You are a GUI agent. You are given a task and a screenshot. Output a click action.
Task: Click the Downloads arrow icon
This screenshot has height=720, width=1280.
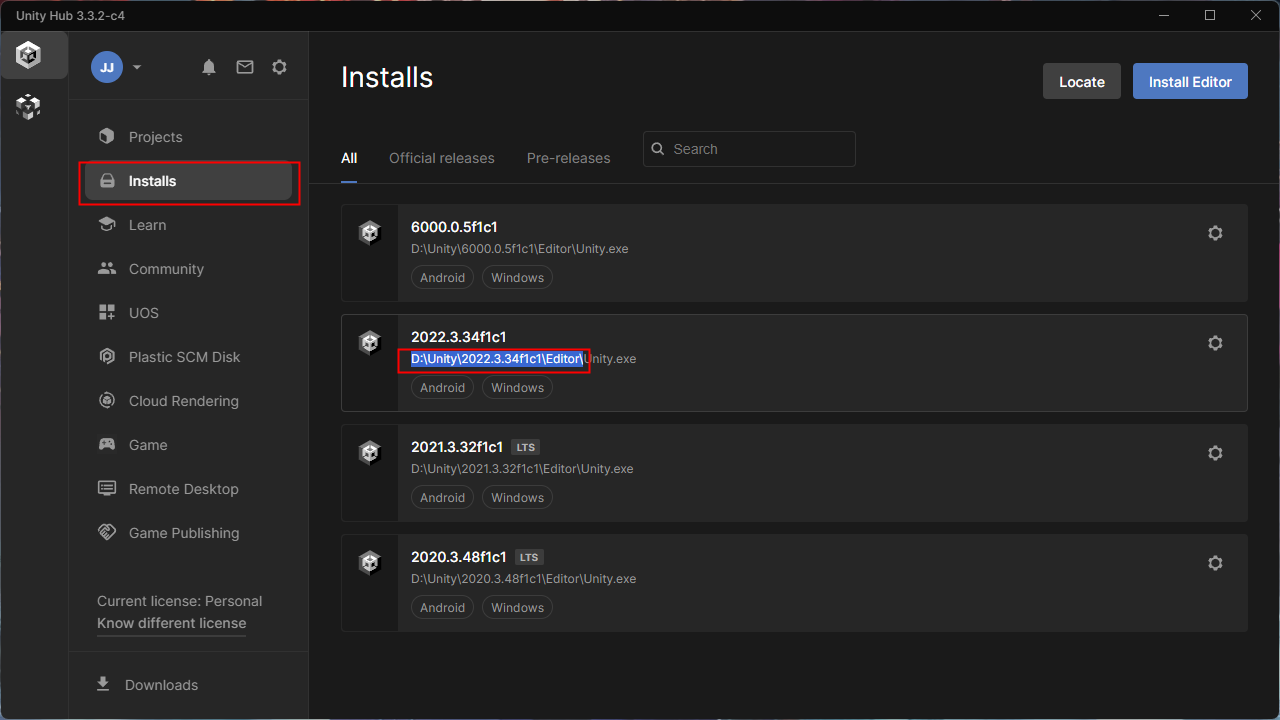click(x=103, y=684)
